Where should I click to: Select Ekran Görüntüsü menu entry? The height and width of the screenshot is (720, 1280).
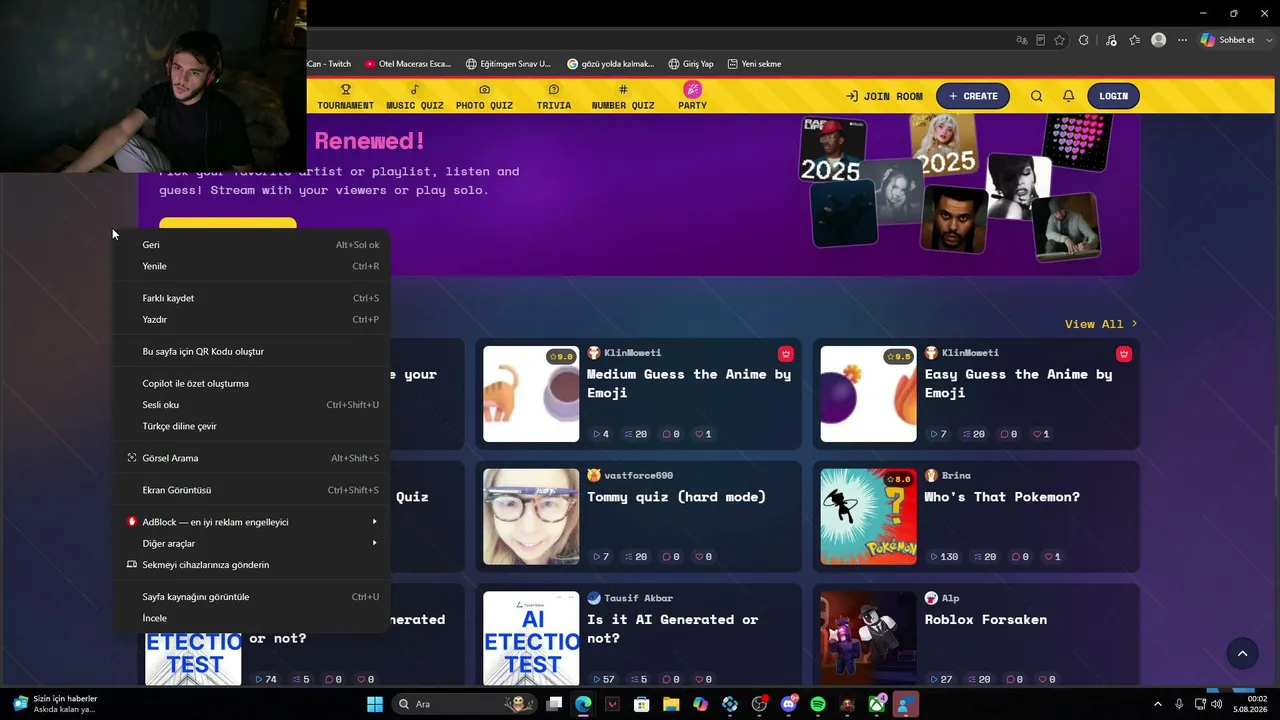click(253, 490)
